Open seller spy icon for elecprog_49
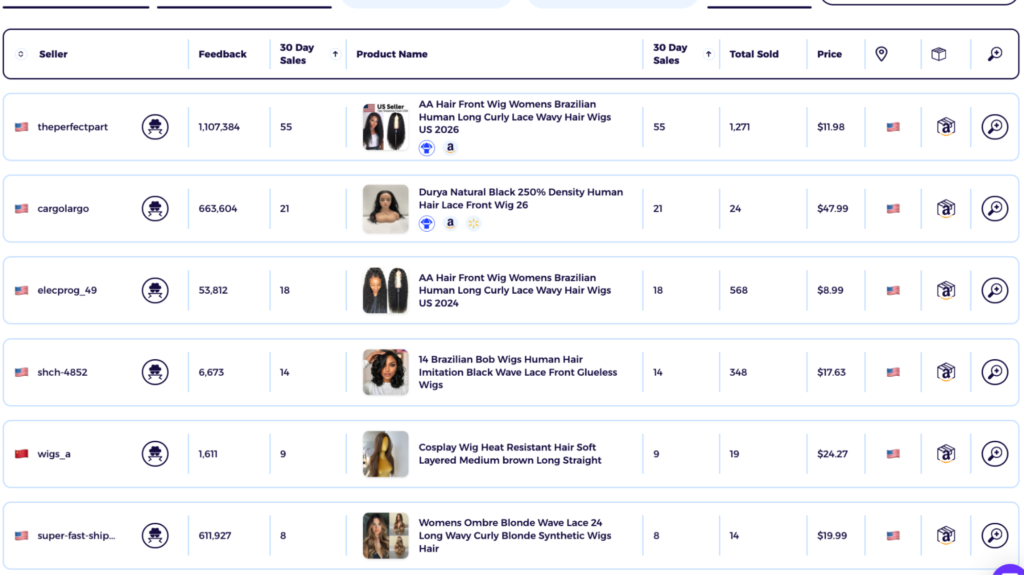 (155, 290)
